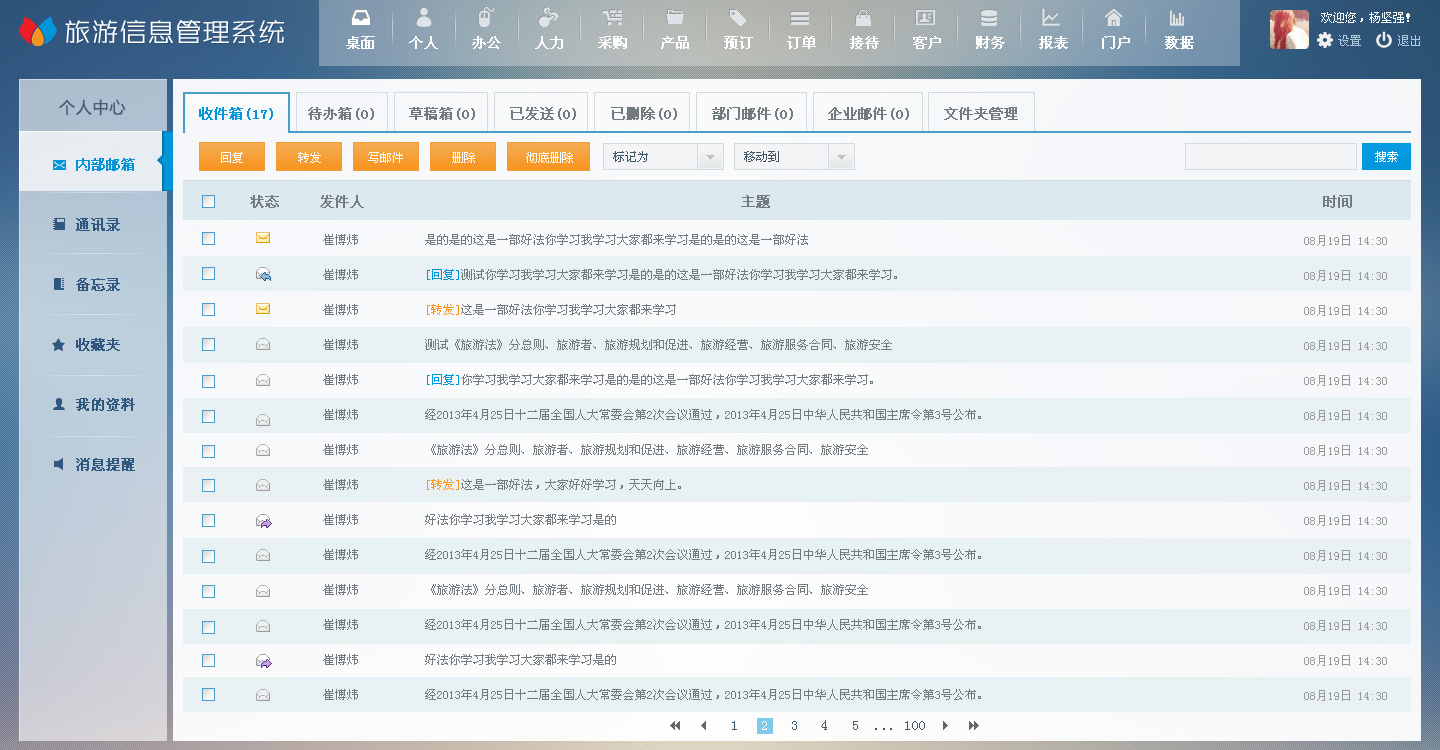
Task: Toggle the select-all checkbox in table header
Action: [x=208, y=201]
